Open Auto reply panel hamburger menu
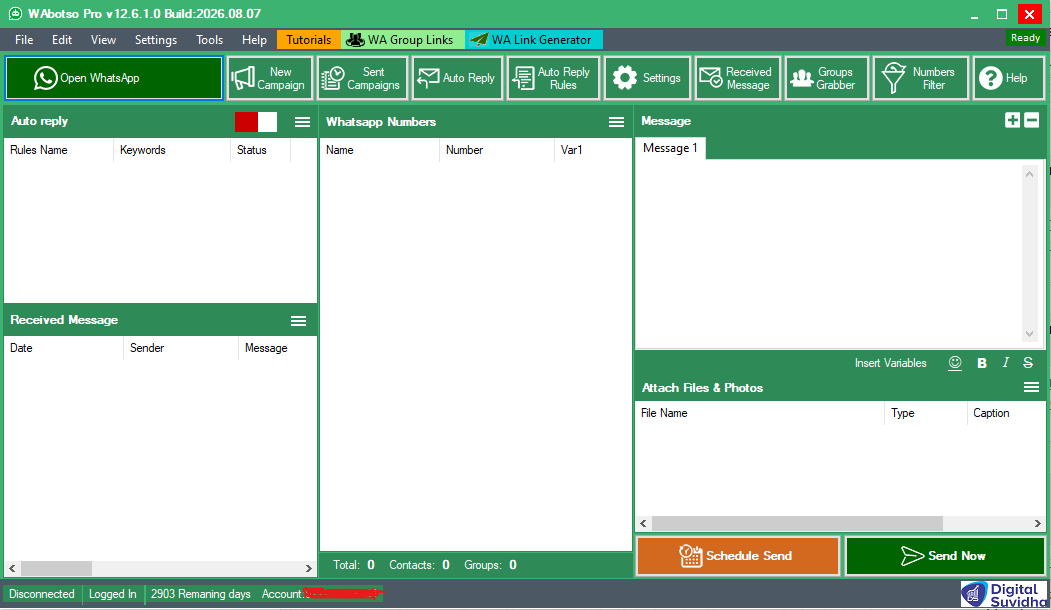 point(302,122)
